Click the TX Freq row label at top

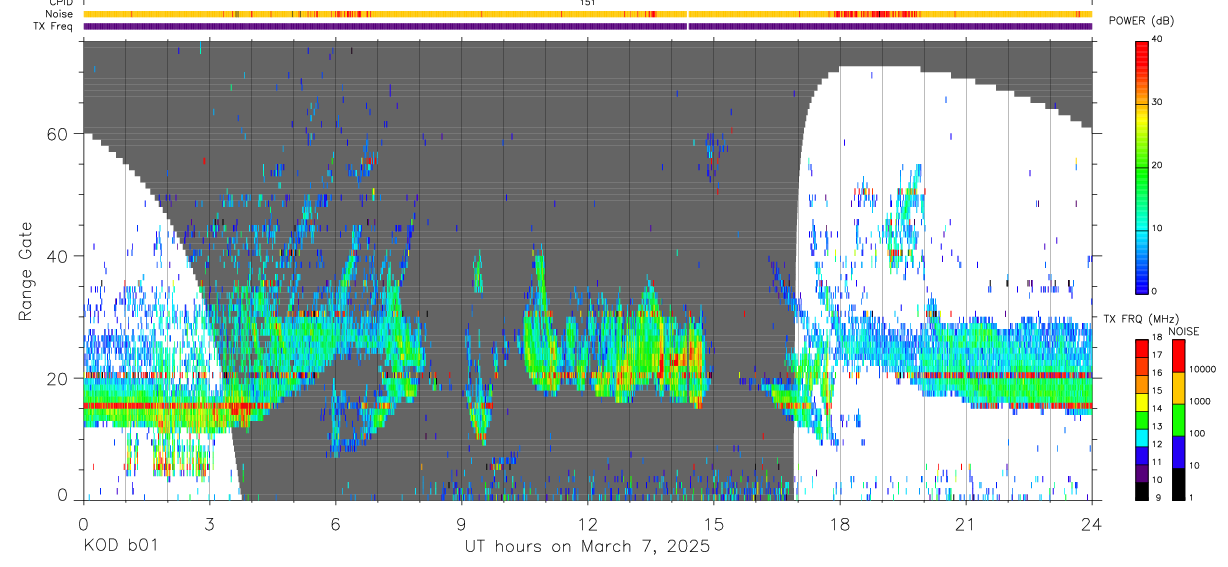coord(54,26)
